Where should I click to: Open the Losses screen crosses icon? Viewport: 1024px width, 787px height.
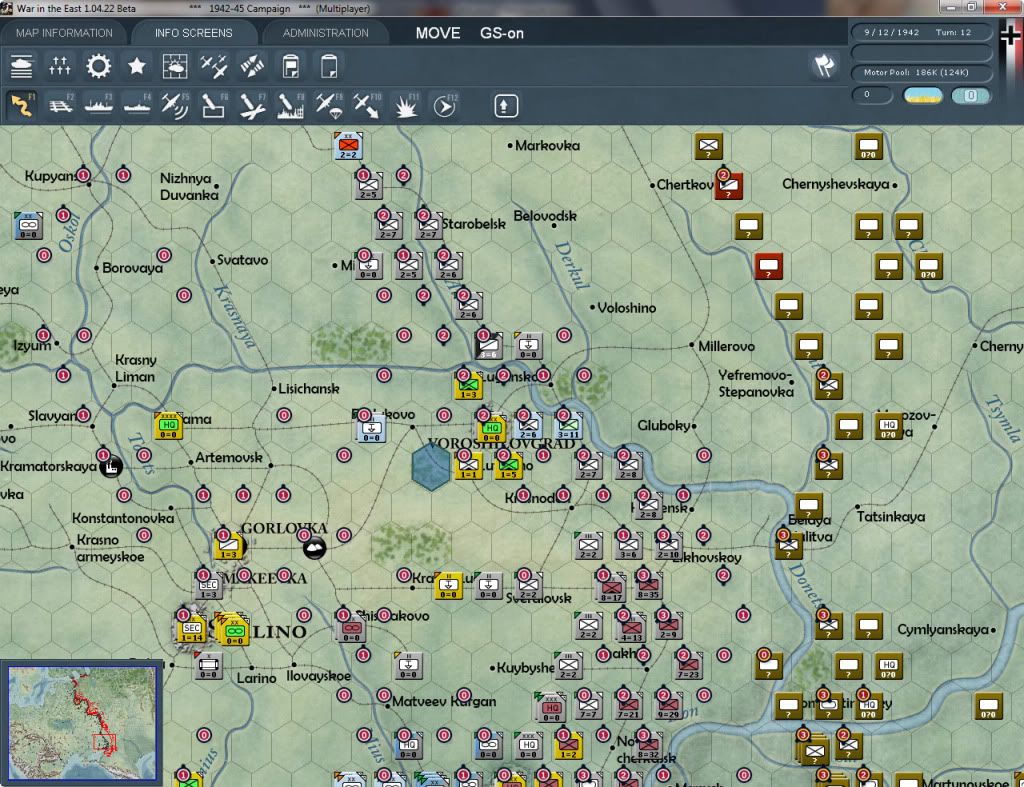(59, 66)
